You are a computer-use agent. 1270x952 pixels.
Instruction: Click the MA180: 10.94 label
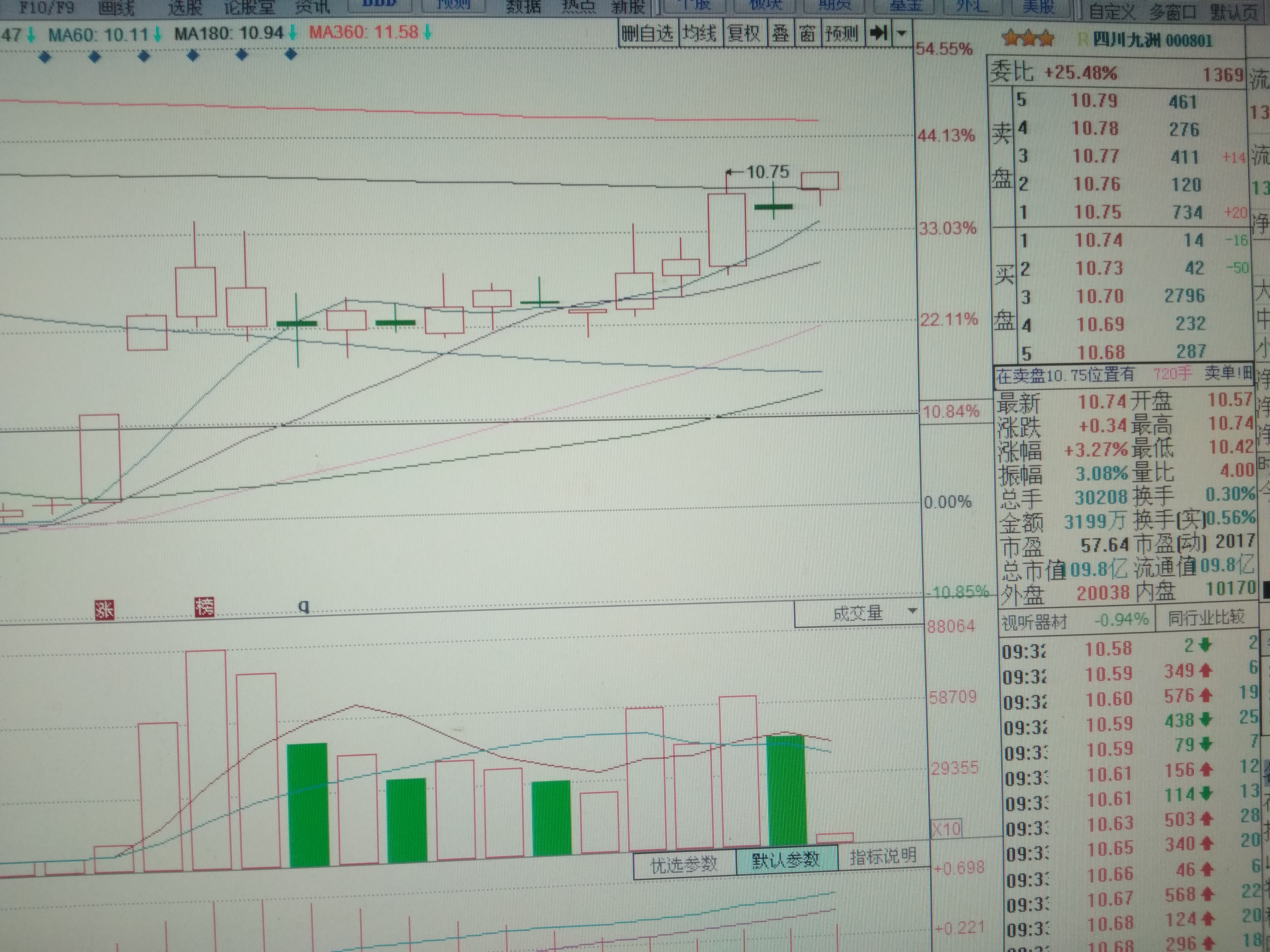228,33
